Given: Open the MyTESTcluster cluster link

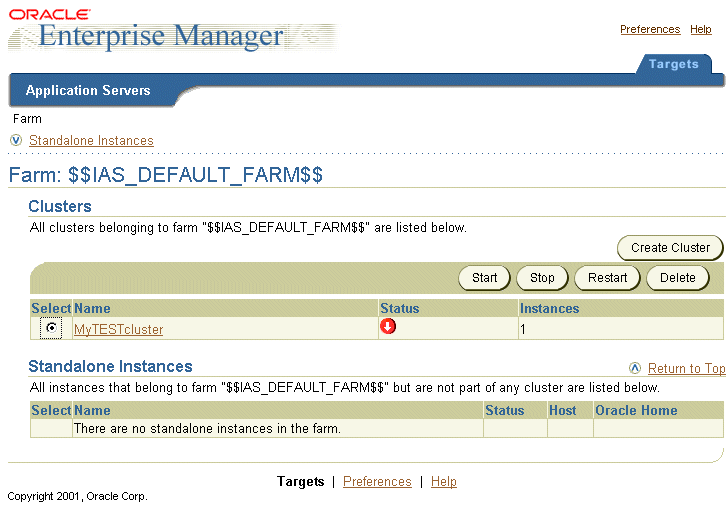Looking at the screenshot, I should (118, 330).
